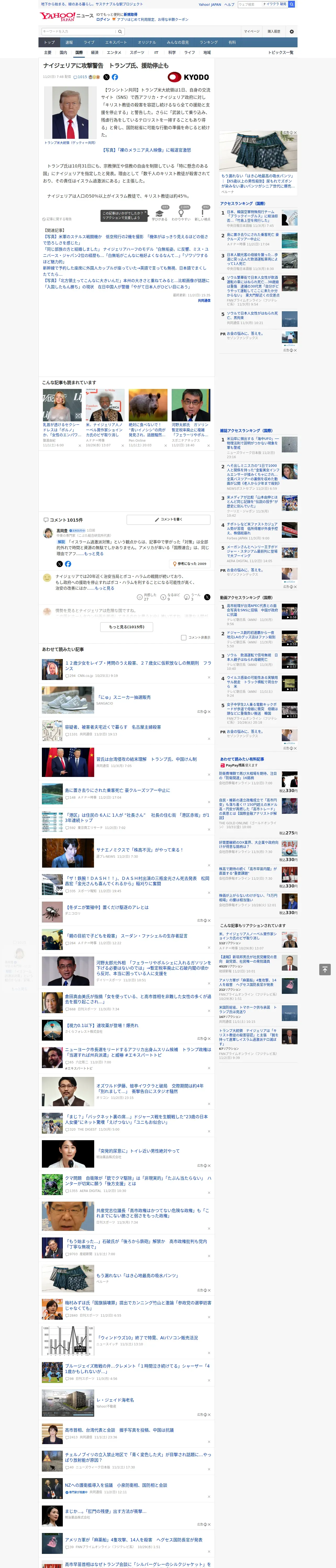The image size is (336, 1568).
Task: Click the Yahoo! JAPAN ニュース logo
Action: (66, 16)
